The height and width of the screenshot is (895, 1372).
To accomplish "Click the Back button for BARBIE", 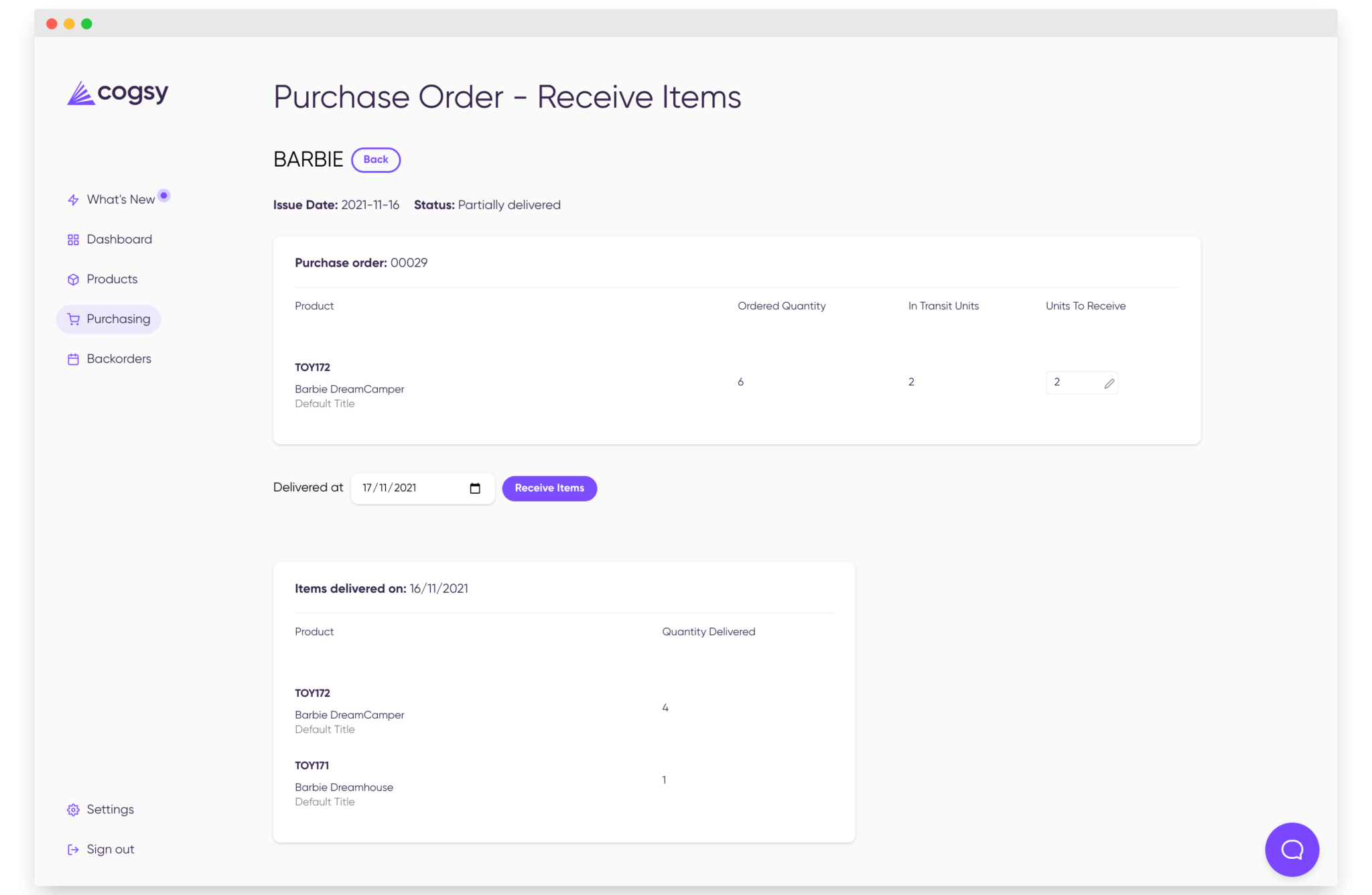I will tap(375, 159).
